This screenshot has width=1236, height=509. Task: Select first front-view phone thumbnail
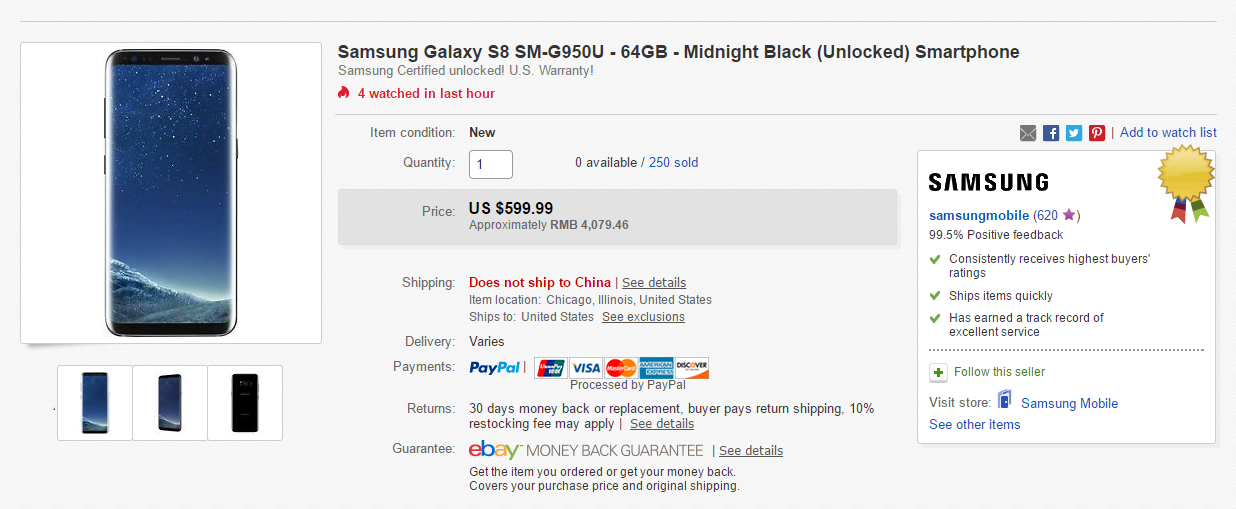pos(95,402)
